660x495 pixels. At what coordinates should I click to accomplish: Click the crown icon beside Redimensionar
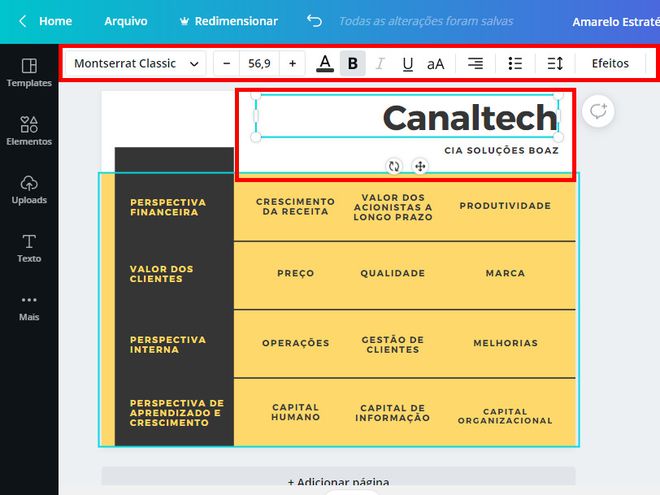click(x=184, y=21)
